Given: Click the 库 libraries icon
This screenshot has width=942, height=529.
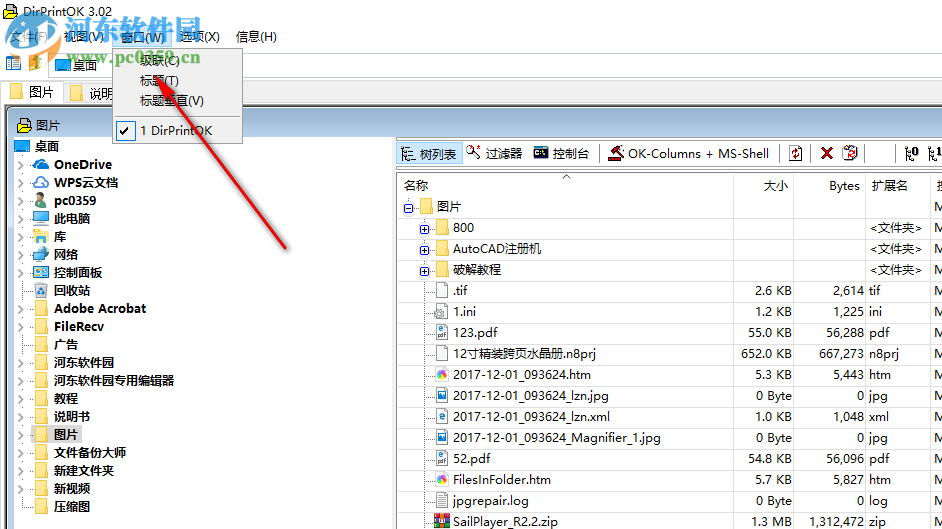Looking at the screenshot, I should pyautogui.click(x=41, y=236).
